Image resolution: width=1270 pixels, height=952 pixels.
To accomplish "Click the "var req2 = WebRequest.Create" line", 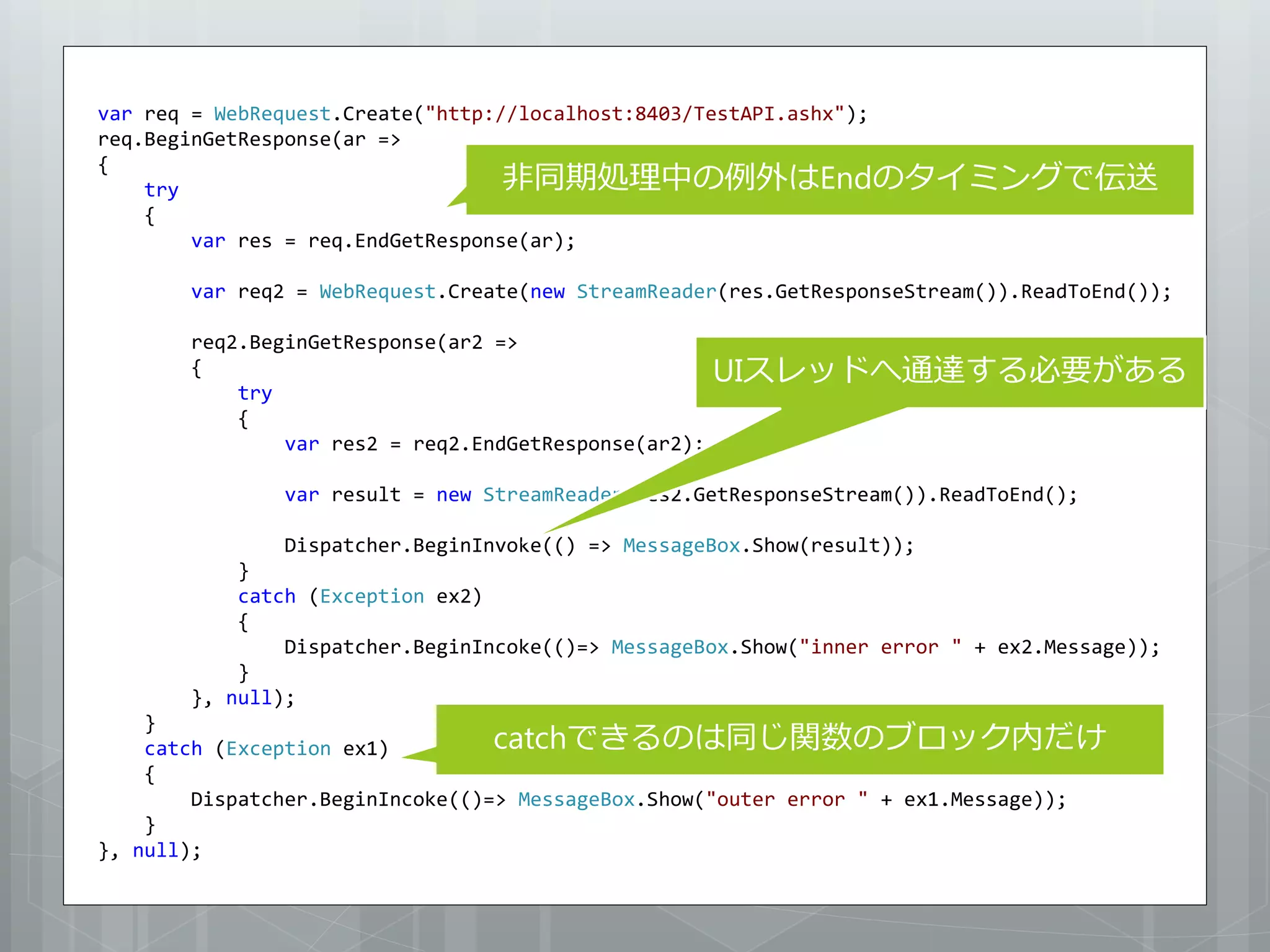I will 681,292.
